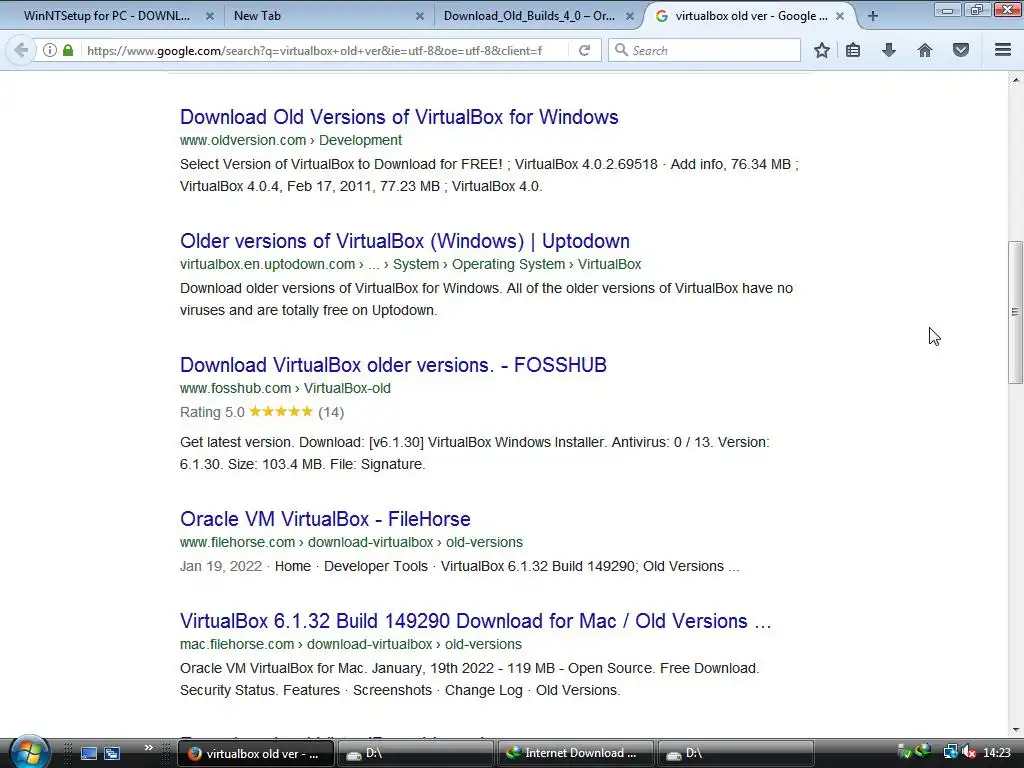
Task: Expand quick launch overflow chevron
Action: click(148, 748)
